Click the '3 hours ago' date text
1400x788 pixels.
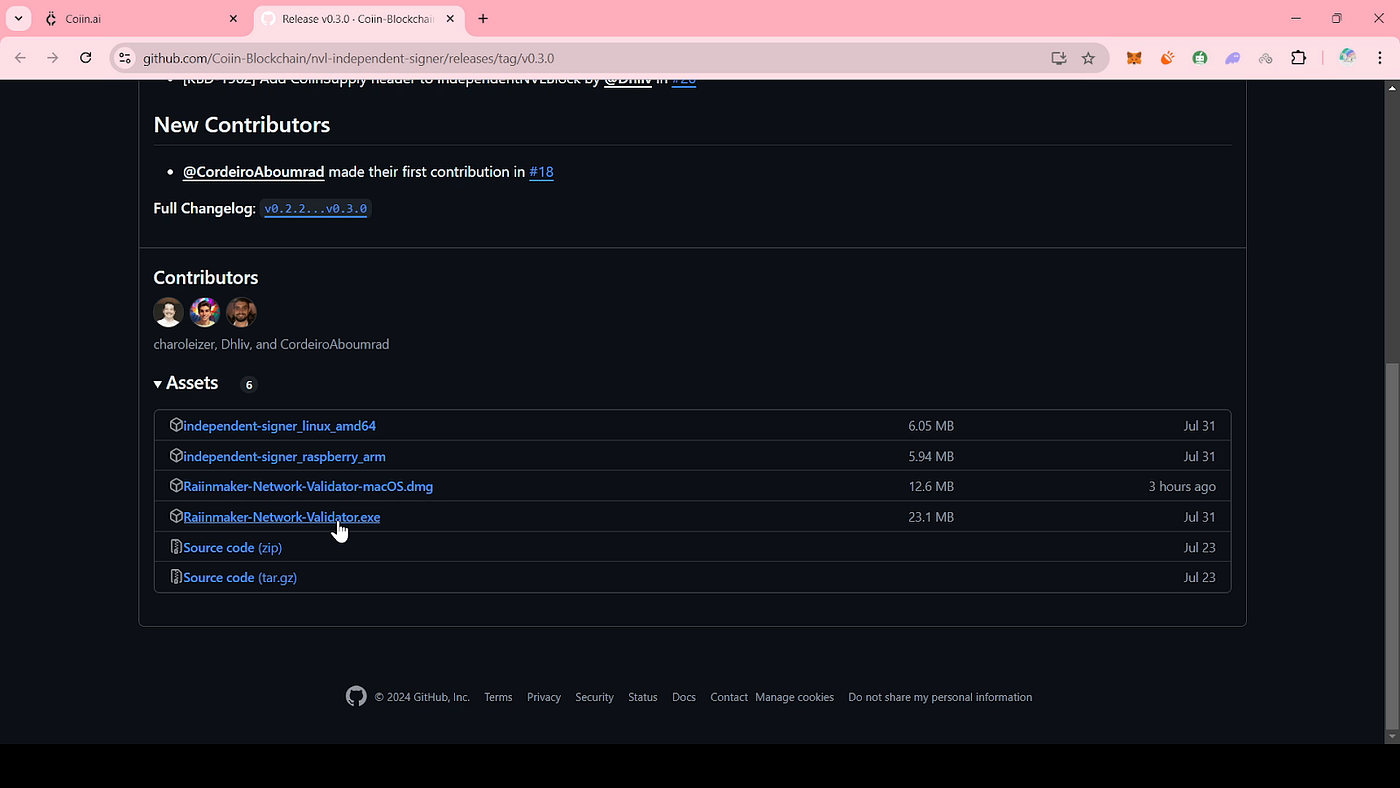1182,486
